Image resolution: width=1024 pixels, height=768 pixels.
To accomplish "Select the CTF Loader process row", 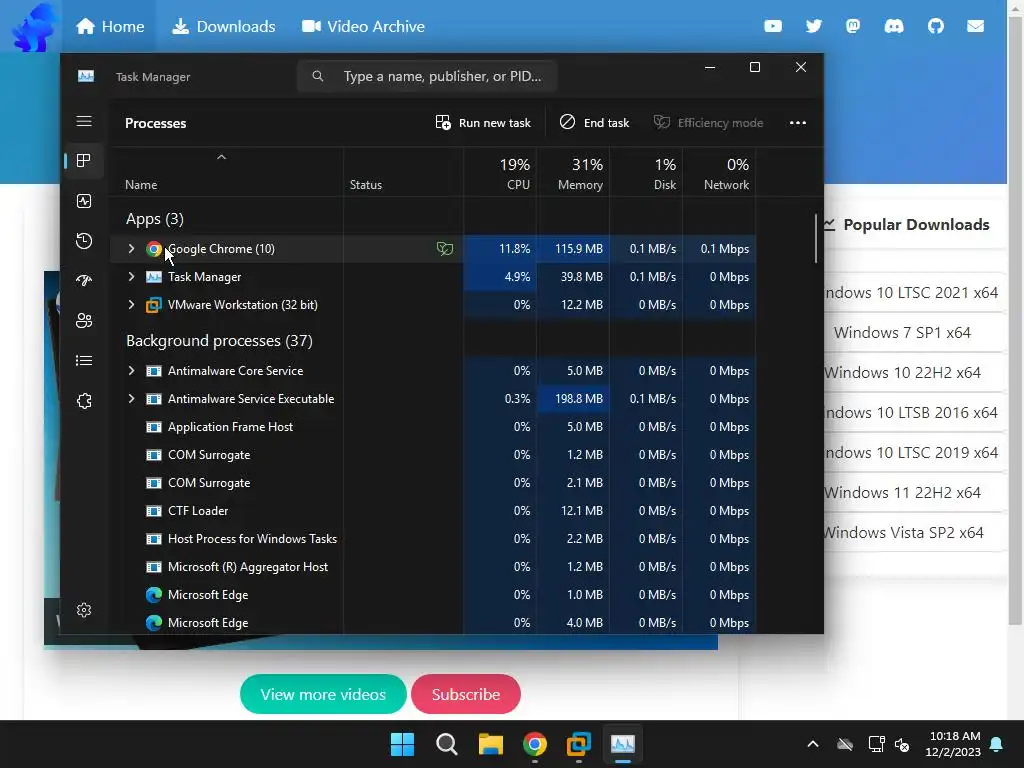I will [433, 511].
